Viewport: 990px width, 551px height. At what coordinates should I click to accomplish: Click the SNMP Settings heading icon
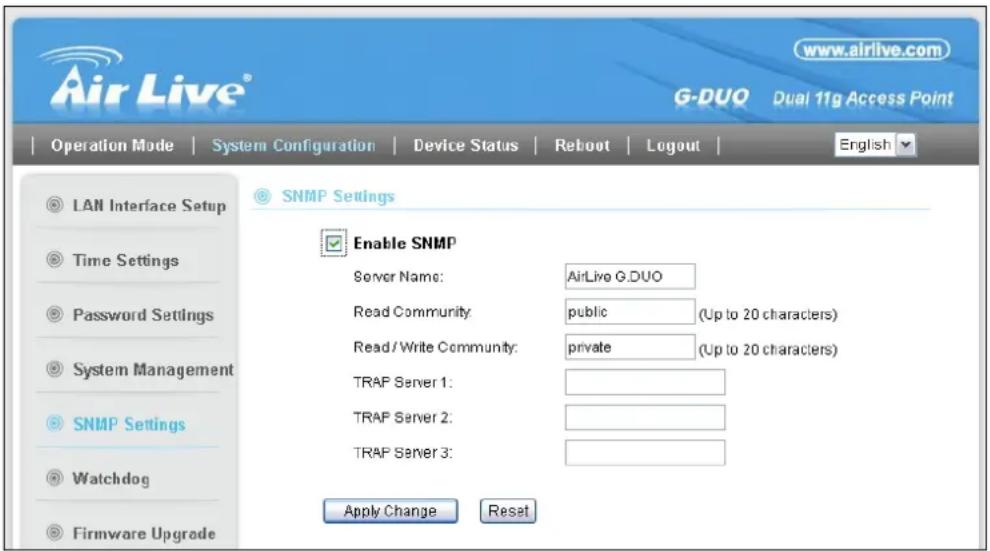tap(262, 196)
